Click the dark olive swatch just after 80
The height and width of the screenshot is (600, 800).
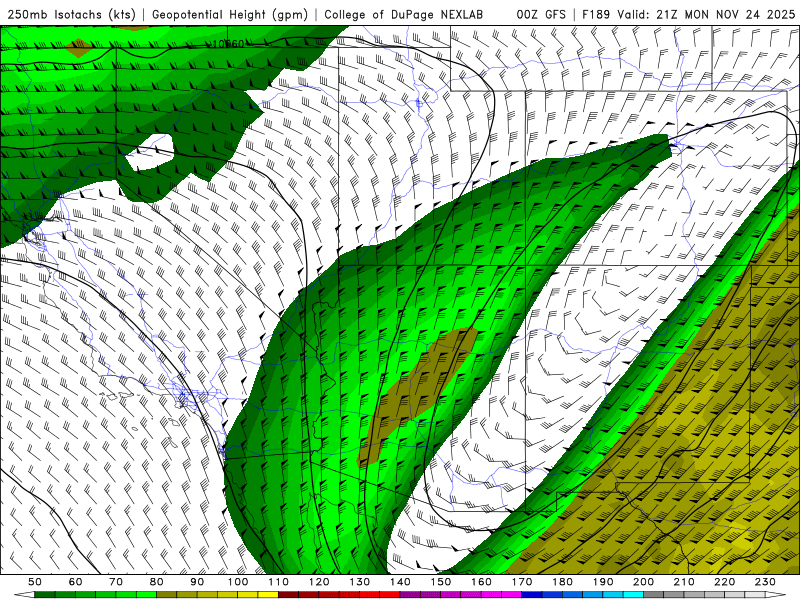point(167,595)
